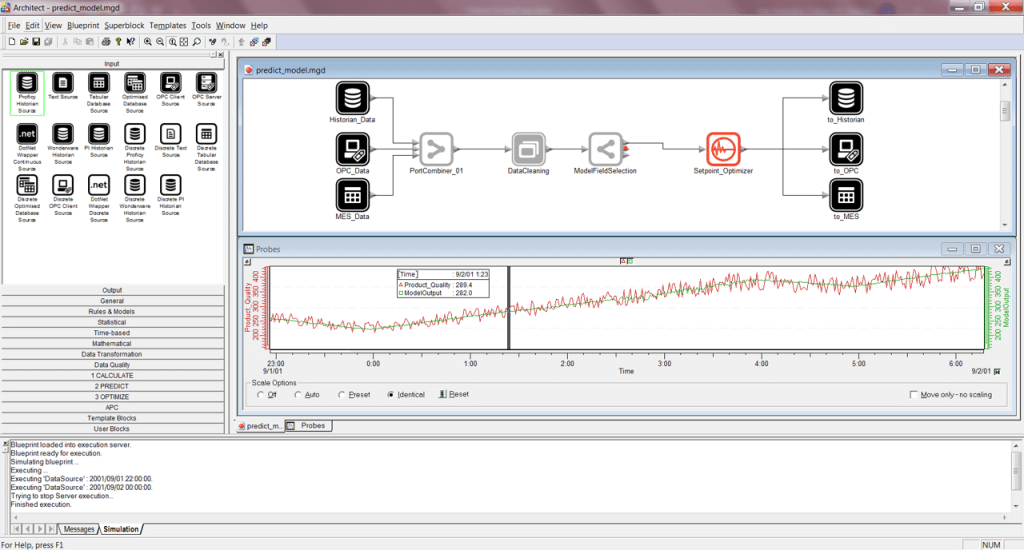Switch to the Probes window tab

pos(310,426)
